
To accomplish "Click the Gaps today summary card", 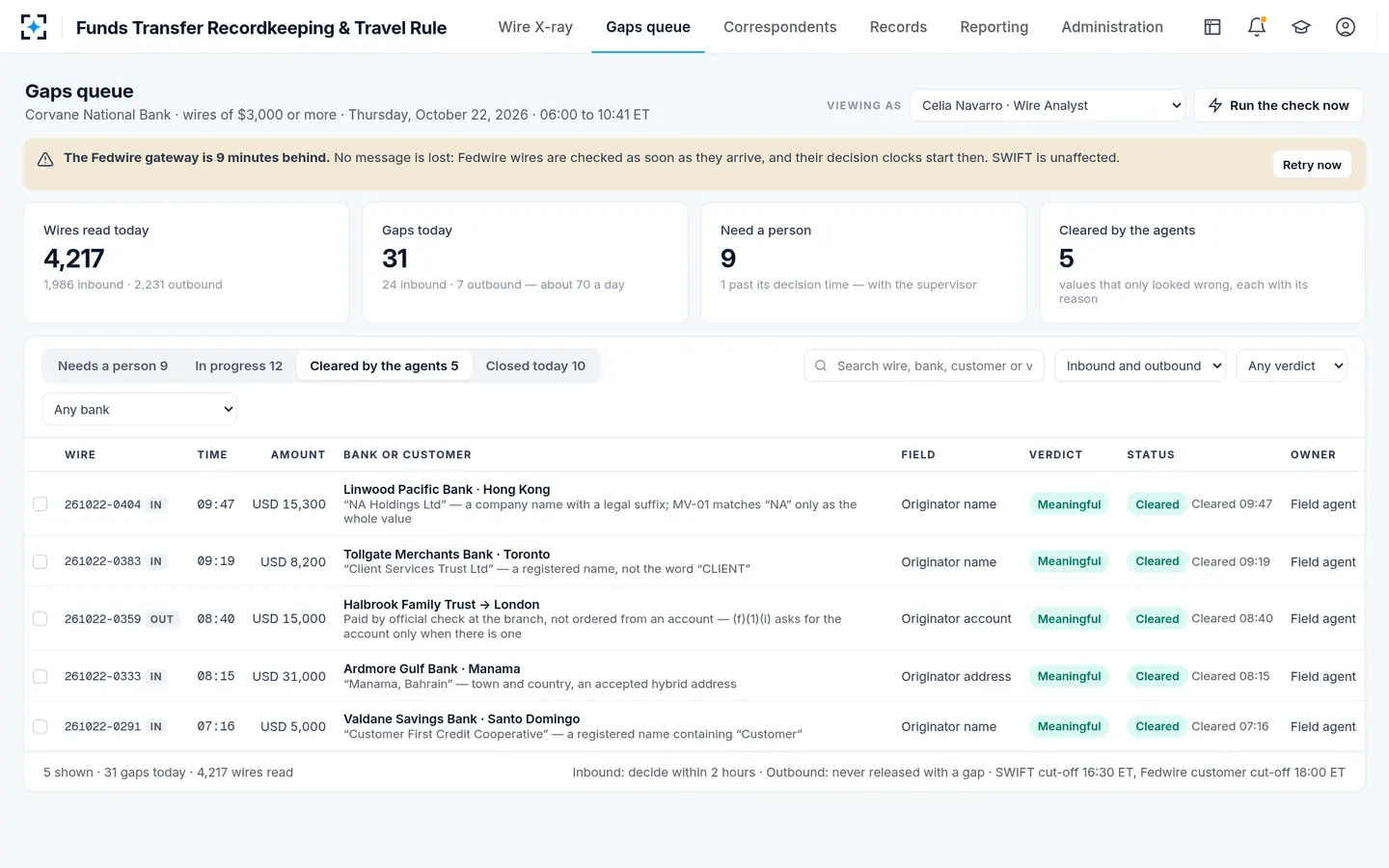I will point(525,262).
